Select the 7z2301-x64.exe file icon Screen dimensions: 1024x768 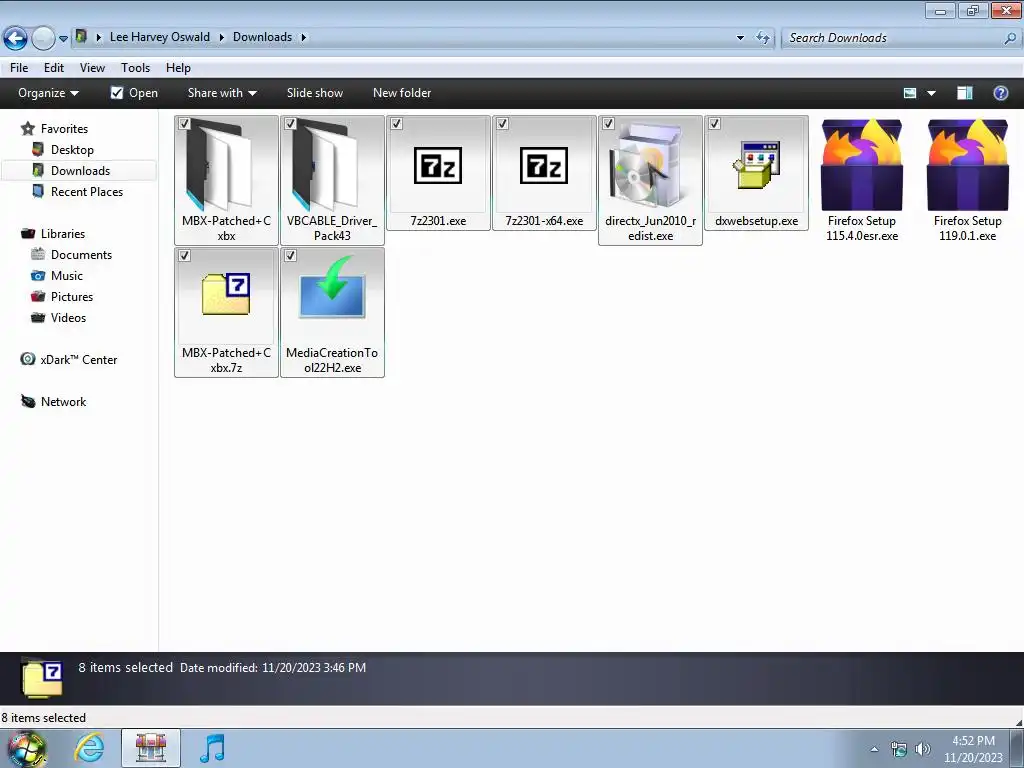click(543, 165)
